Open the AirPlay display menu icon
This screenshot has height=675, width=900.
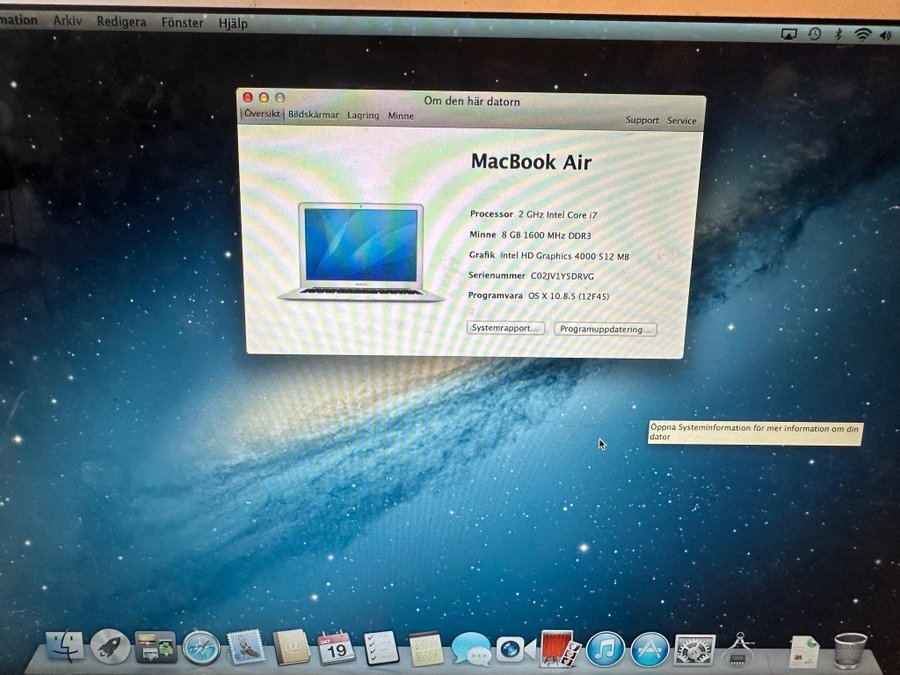(x=788, y=34)
